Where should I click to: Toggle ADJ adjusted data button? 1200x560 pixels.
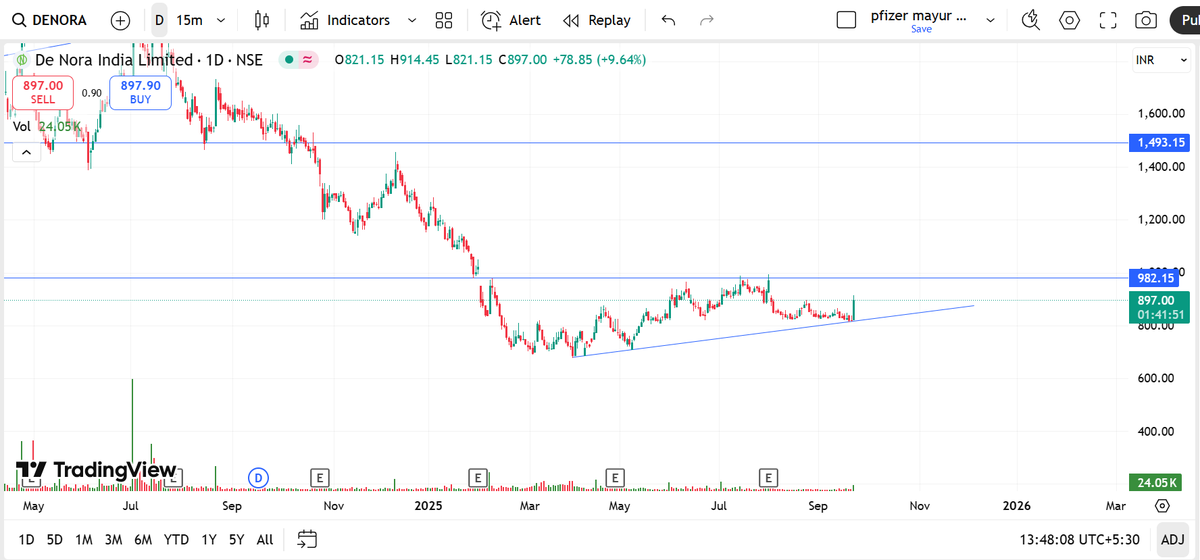pyautogui.click(x=1172, y=539)
